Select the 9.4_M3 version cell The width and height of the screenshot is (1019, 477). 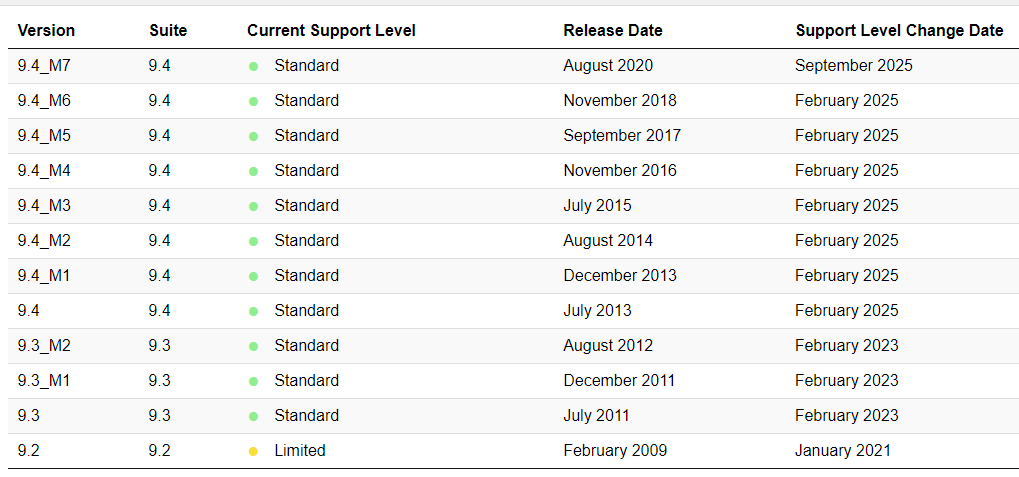pyautogui.click(x=44, y=205)
